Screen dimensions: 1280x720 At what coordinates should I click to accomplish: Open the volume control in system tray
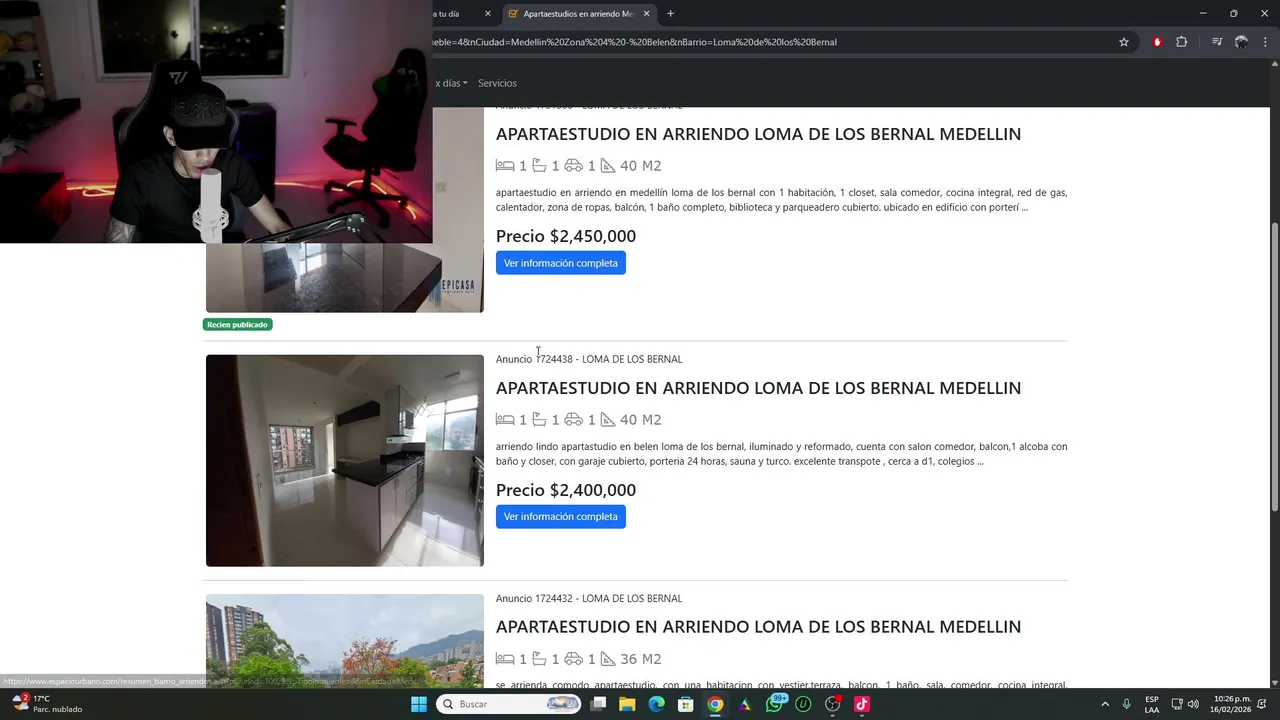point(1193,704)
